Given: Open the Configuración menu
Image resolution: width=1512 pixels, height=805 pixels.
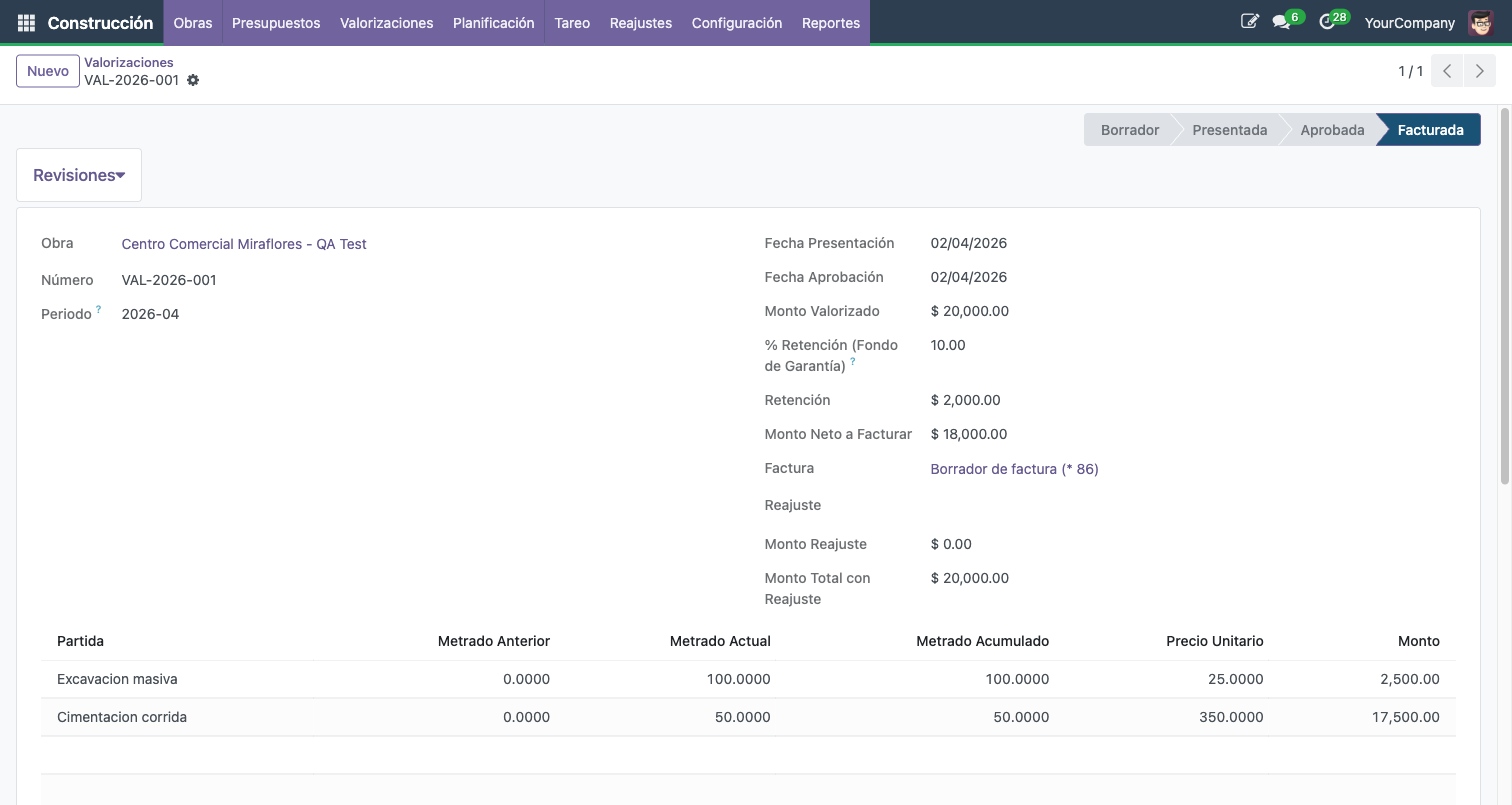Looking at the screenshot, I should tap(736, 22).
